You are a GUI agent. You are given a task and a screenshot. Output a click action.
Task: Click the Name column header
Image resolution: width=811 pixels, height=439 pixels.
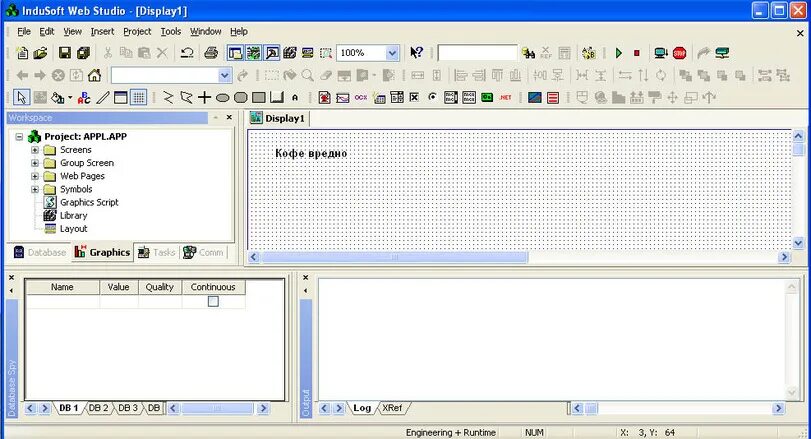tap(62, 287)
